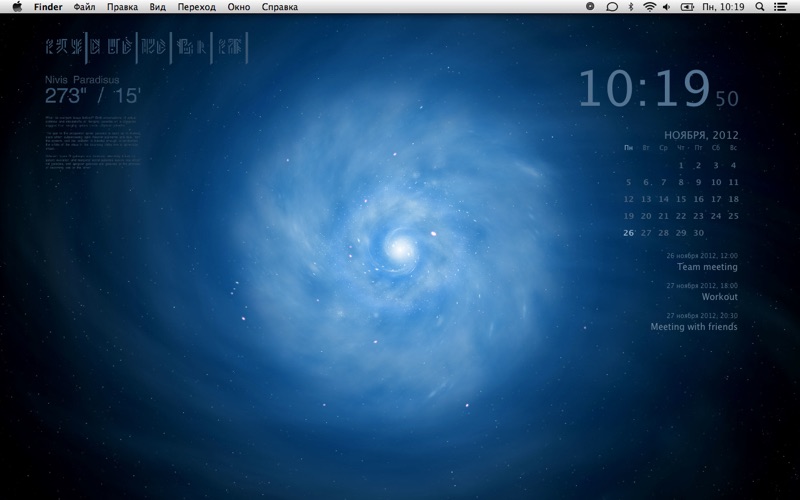Open the speech bubble messages status icon

click(x=612, y=7)
